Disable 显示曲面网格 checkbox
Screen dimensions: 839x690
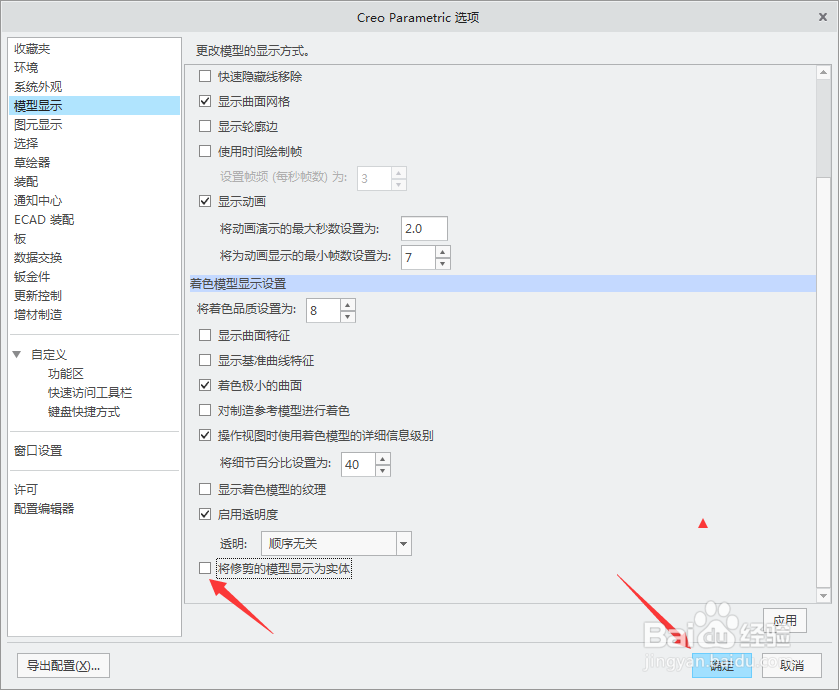tap(204, 101)
